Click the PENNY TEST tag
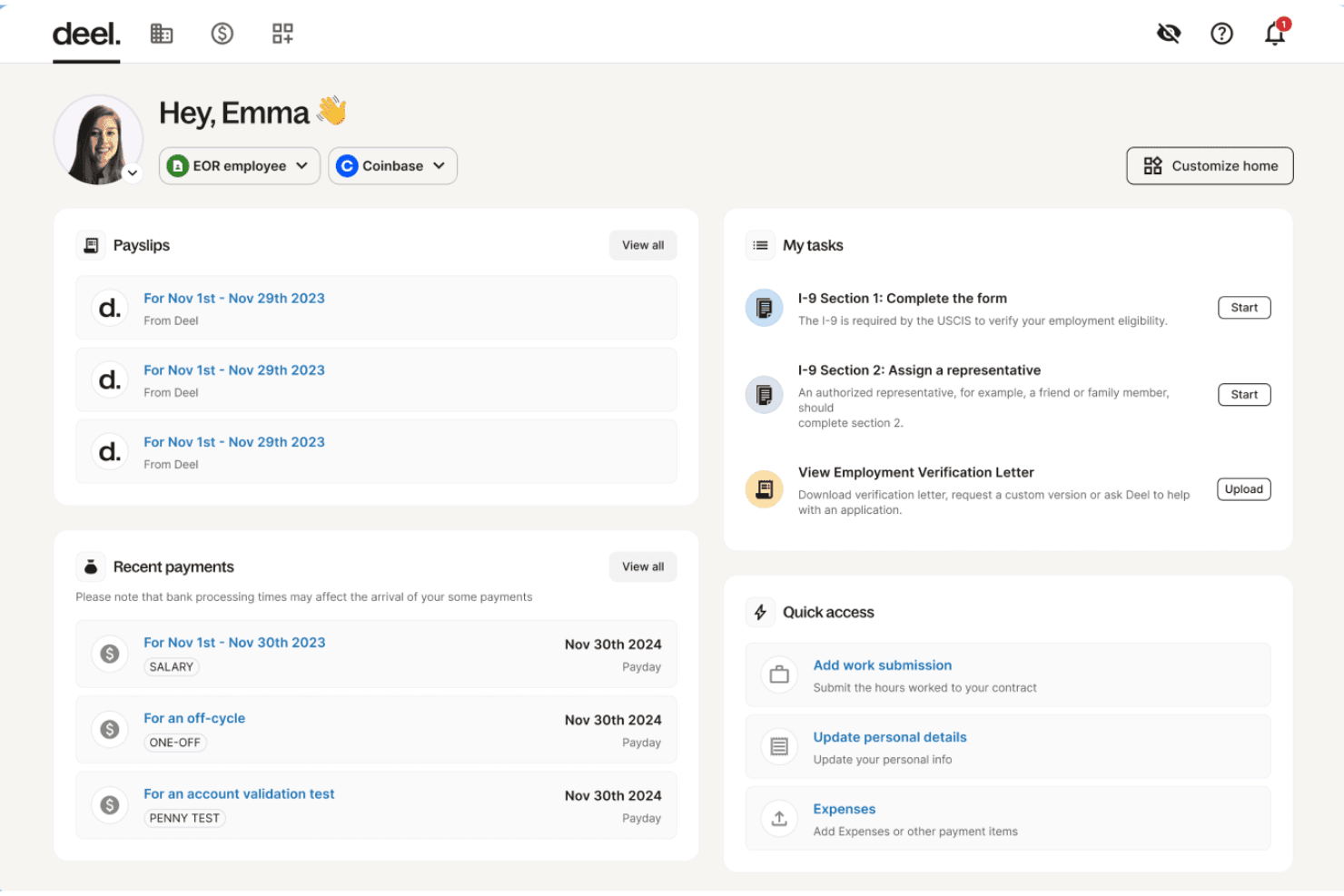Viewport: 1344px width, 896px height. [x=184, y=818]
